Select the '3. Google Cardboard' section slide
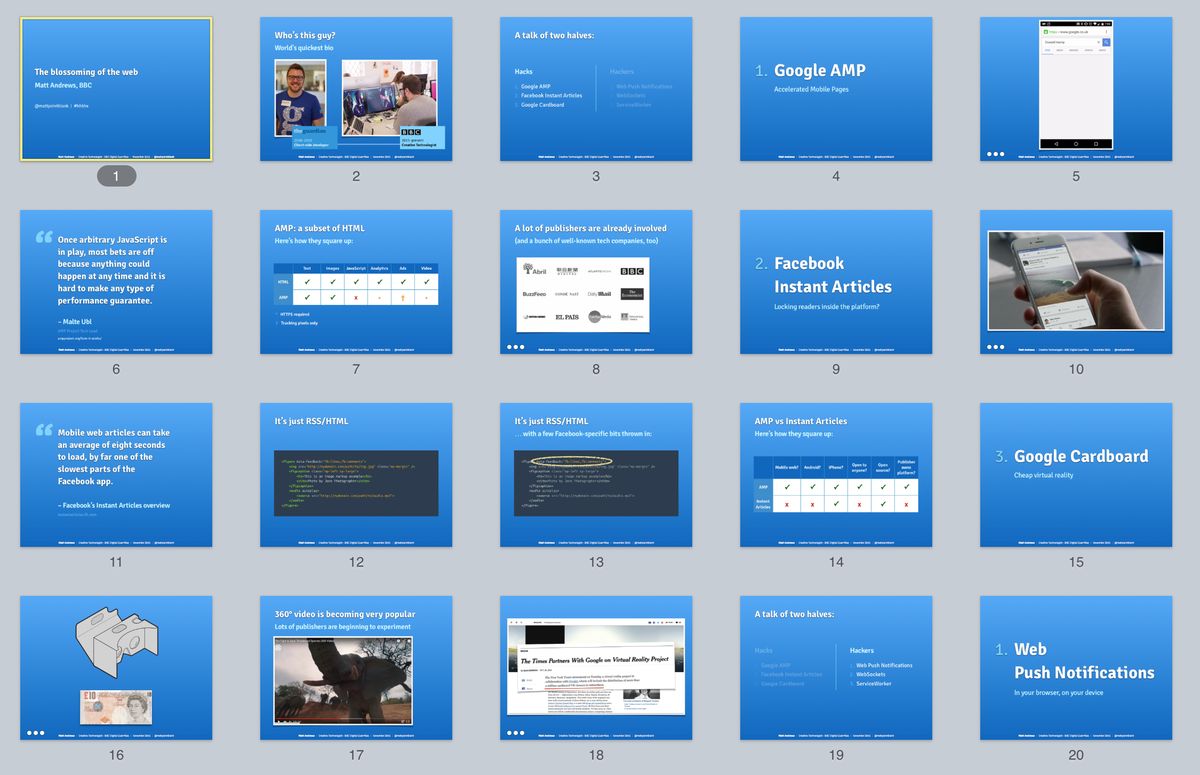The image size is (1200, 775). pos(1076,474)
